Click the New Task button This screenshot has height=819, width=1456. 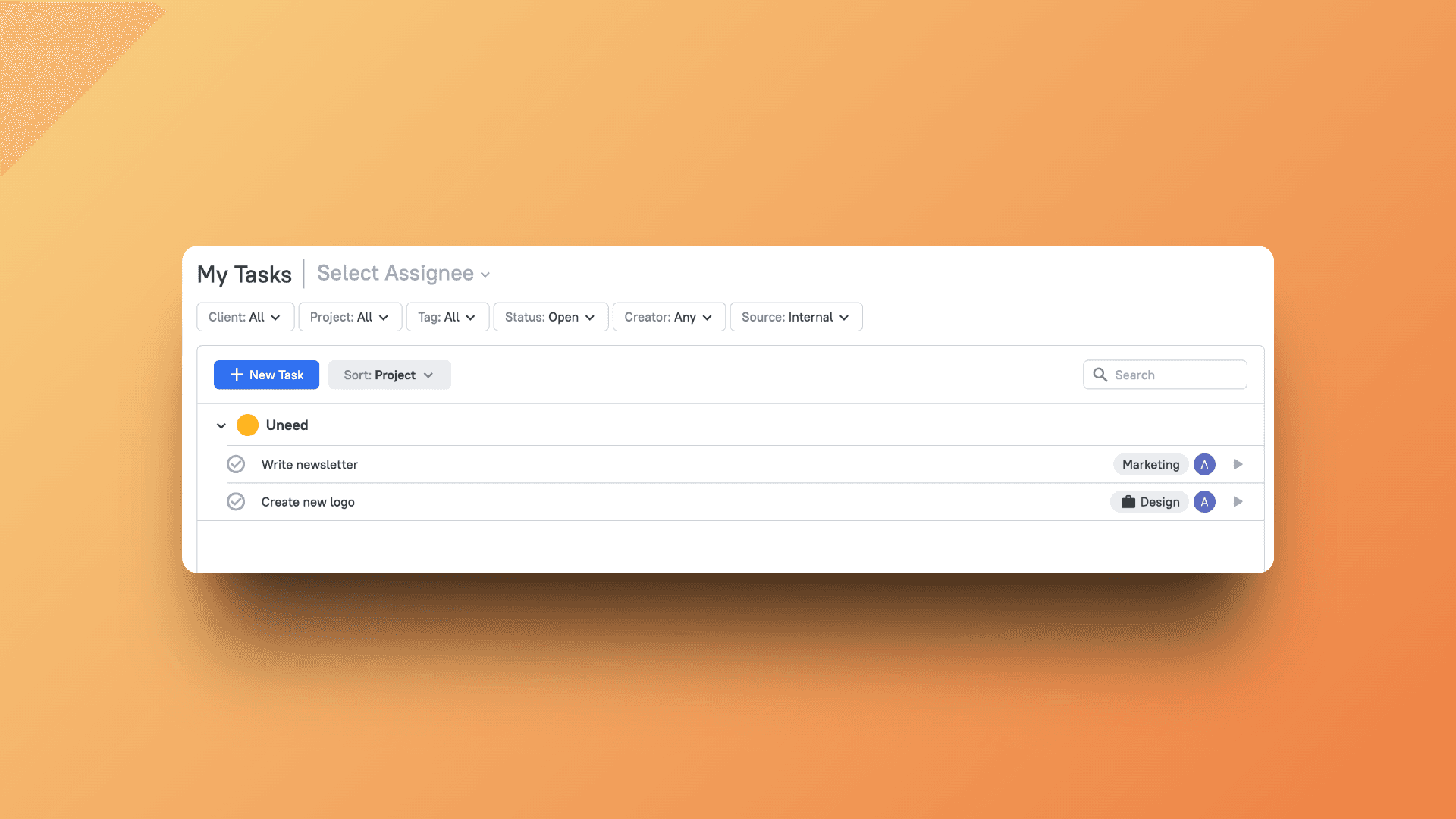pyautogui.click(x=266, y=375)
